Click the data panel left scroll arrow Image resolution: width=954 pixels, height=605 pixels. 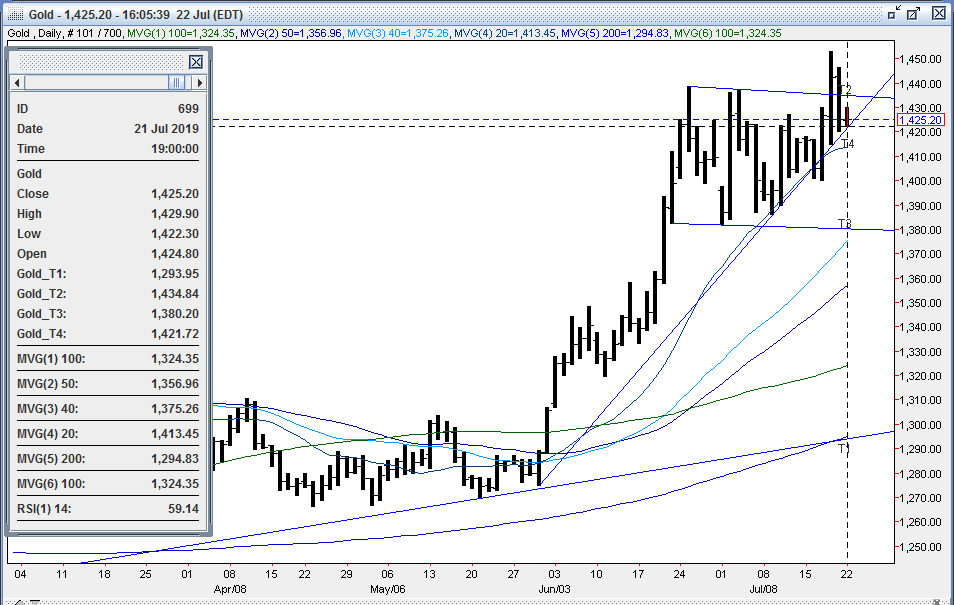(17, 83)
